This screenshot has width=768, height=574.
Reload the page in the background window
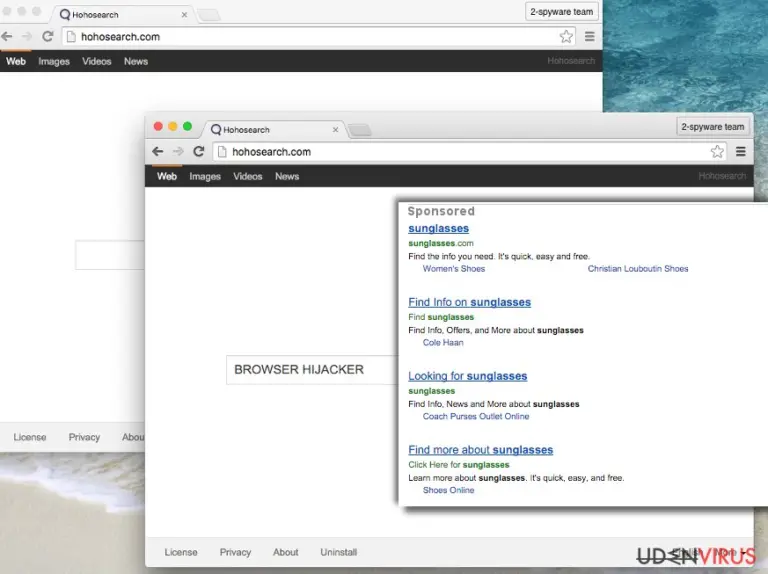pos(48,36)
